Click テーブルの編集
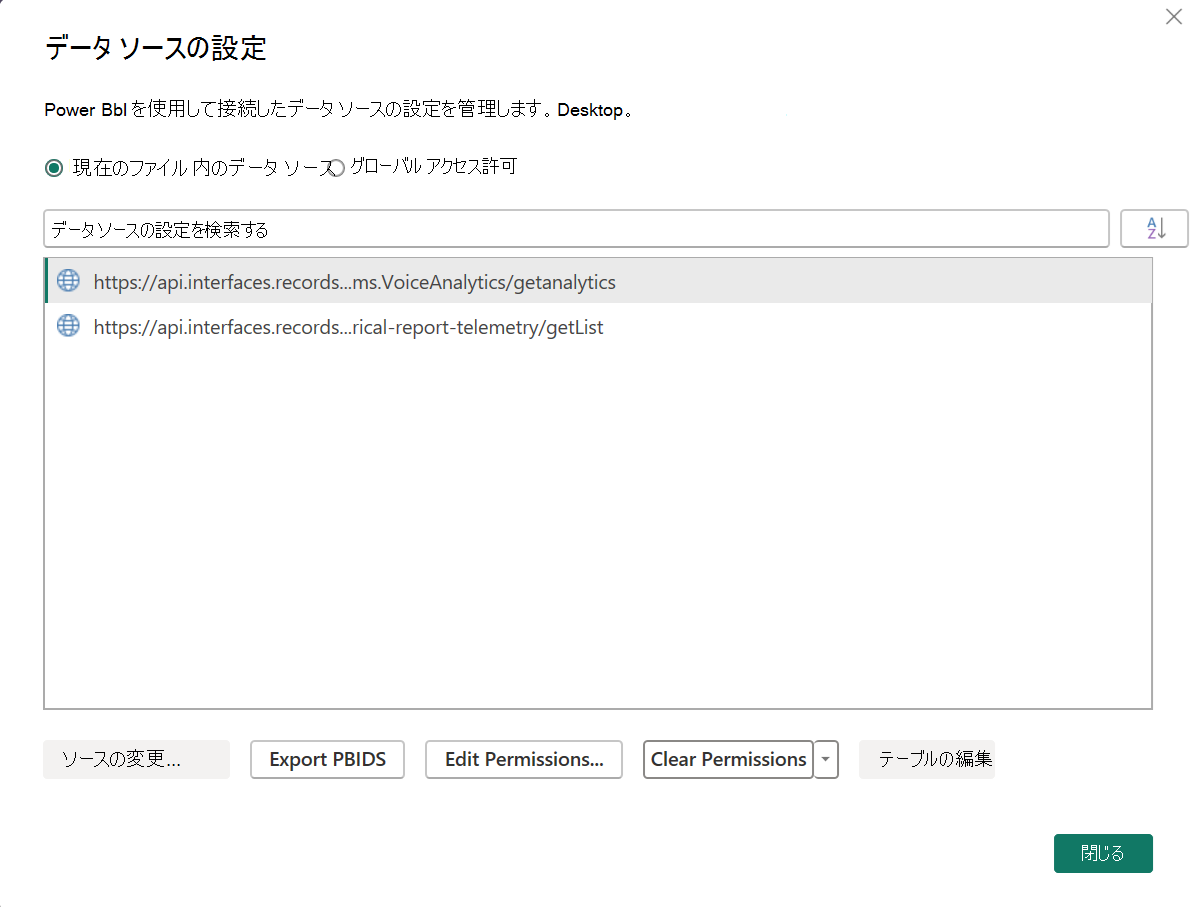Image resolution: width=1193 pixels, height=907 pixels. 926,760
